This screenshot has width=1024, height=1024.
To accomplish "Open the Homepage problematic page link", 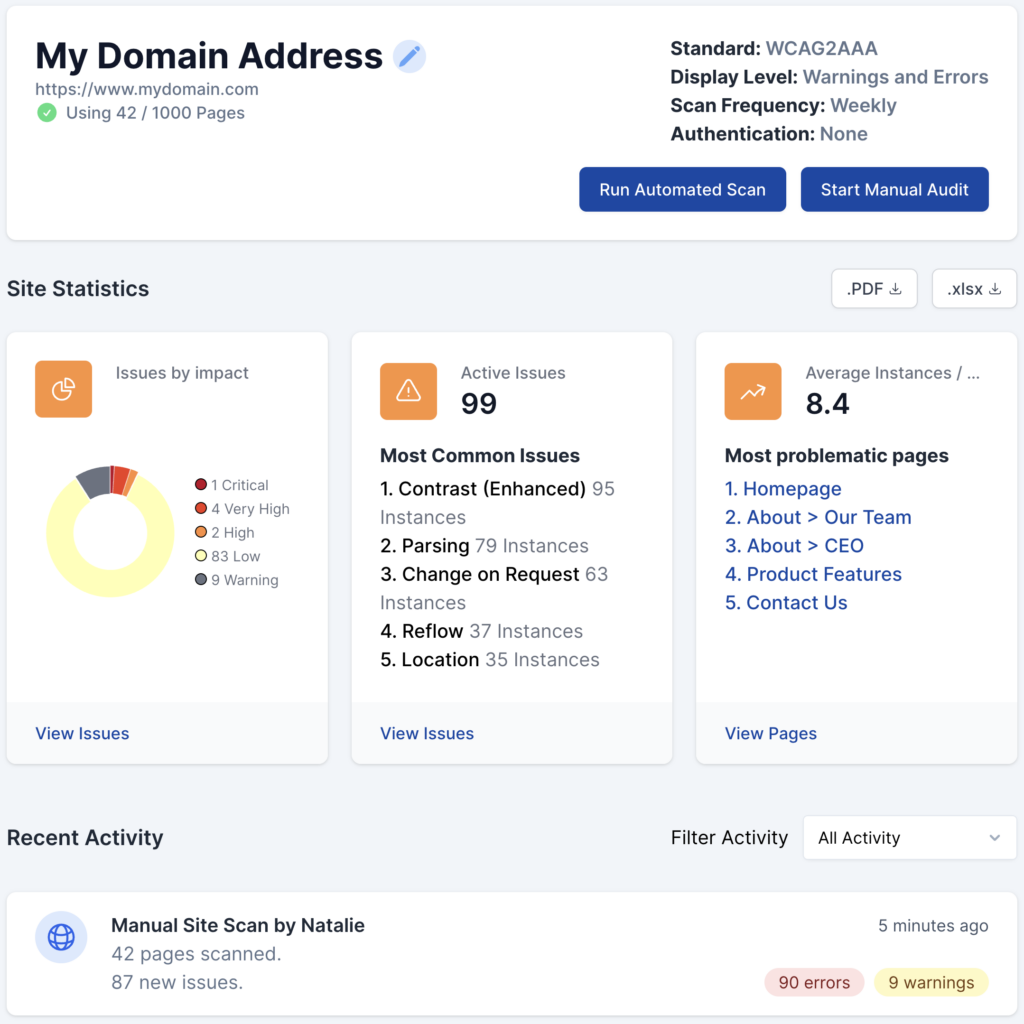I will (x=783, y=489).
